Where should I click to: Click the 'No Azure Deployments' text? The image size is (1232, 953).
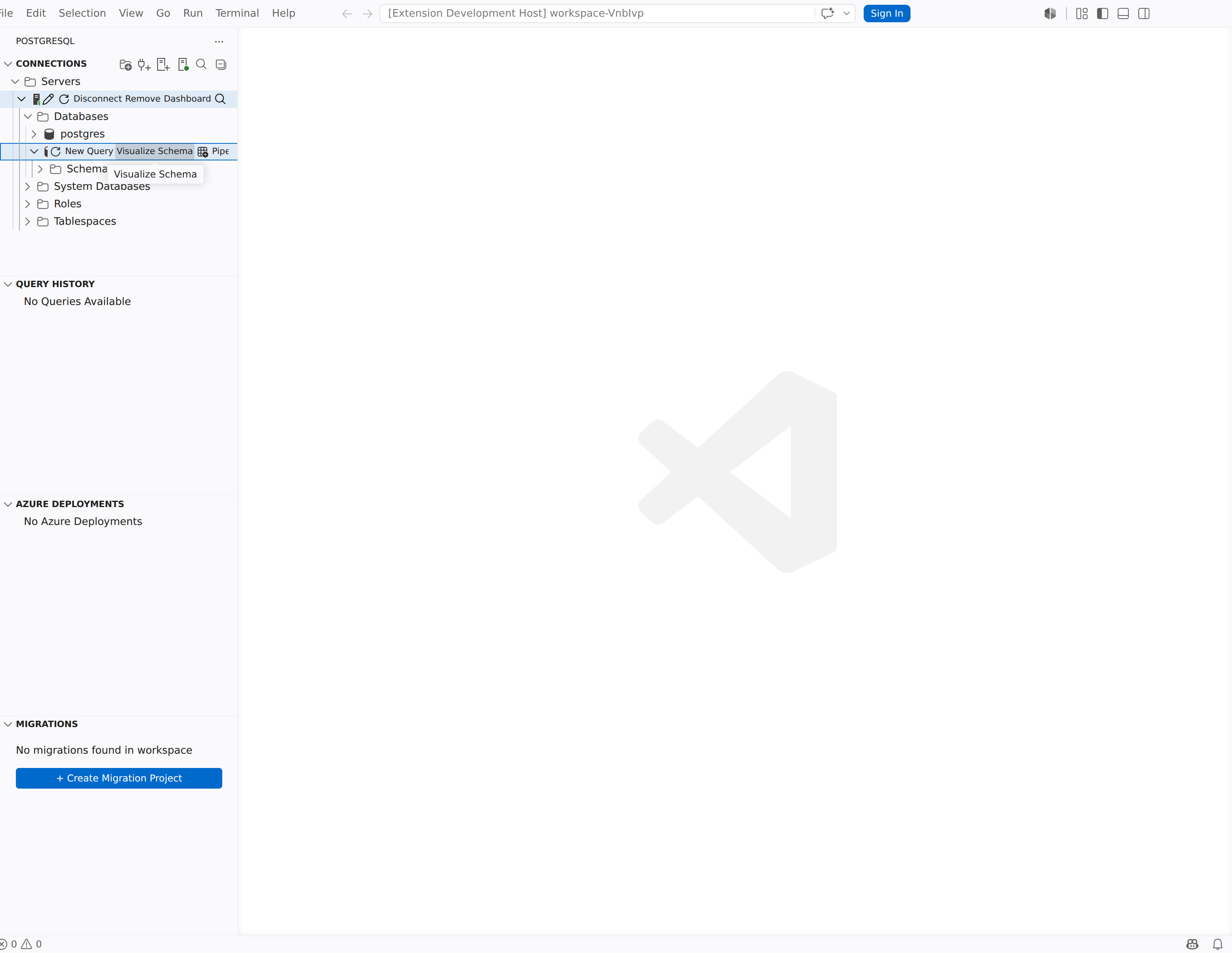click(x=83, y=522)
